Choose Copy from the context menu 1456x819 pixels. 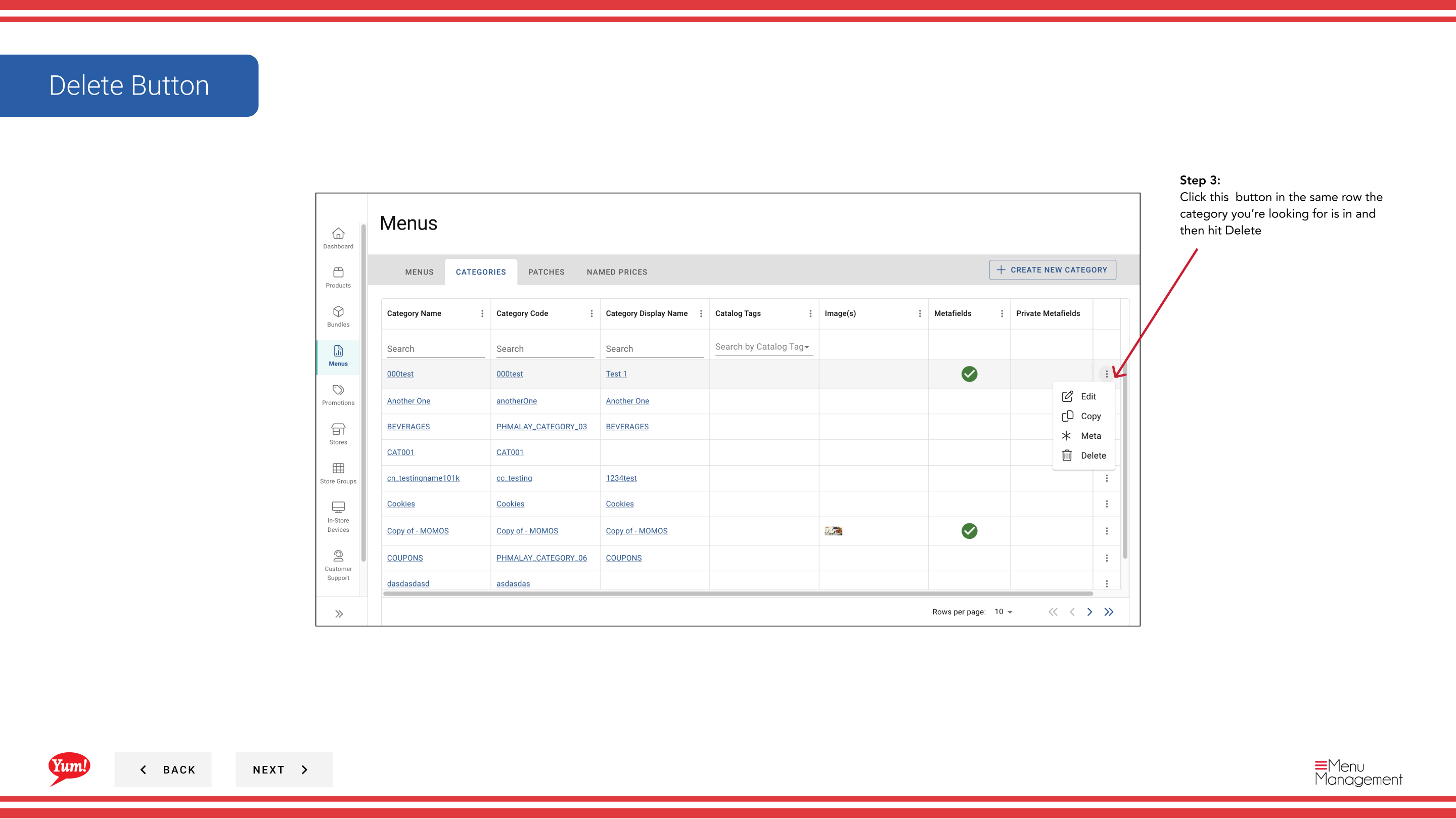click(1083, 416)
